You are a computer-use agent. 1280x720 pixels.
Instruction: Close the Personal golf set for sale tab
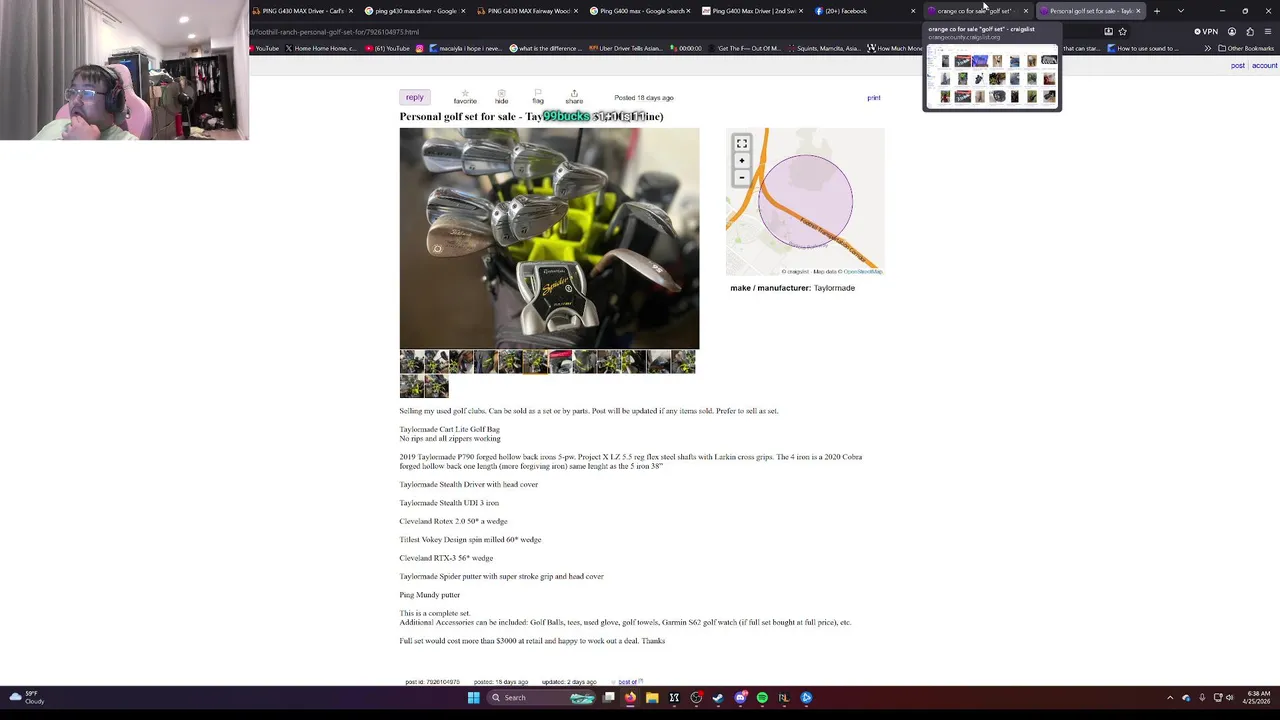pos(1138,11)
